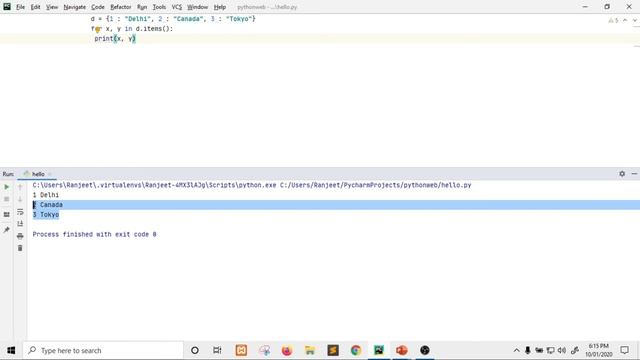Open the Action Center notifications icon
This screenshot has width=640, height=360.
[624, 350]
